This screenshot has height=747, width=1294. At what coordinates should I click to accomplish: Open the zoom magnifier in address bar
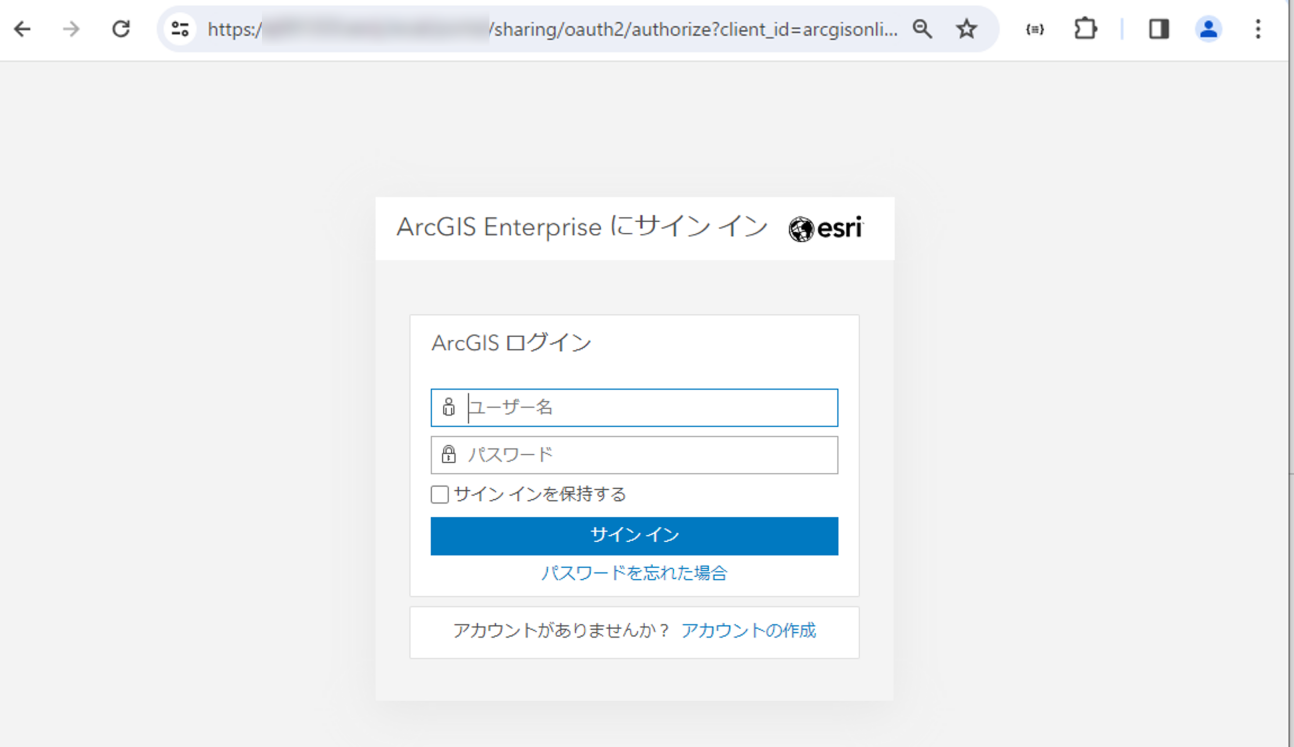[922, 29]
